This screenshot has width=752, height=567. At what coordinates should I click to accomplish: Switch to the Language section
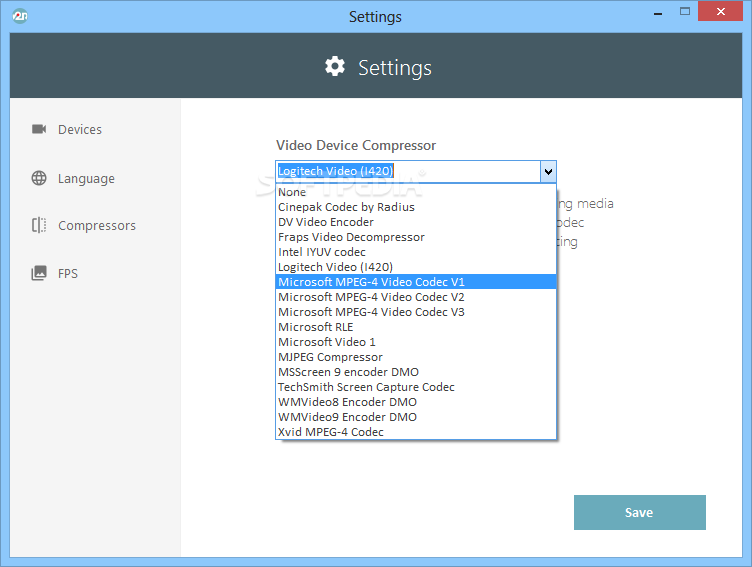pyautogui.click(x=86, y=178)
